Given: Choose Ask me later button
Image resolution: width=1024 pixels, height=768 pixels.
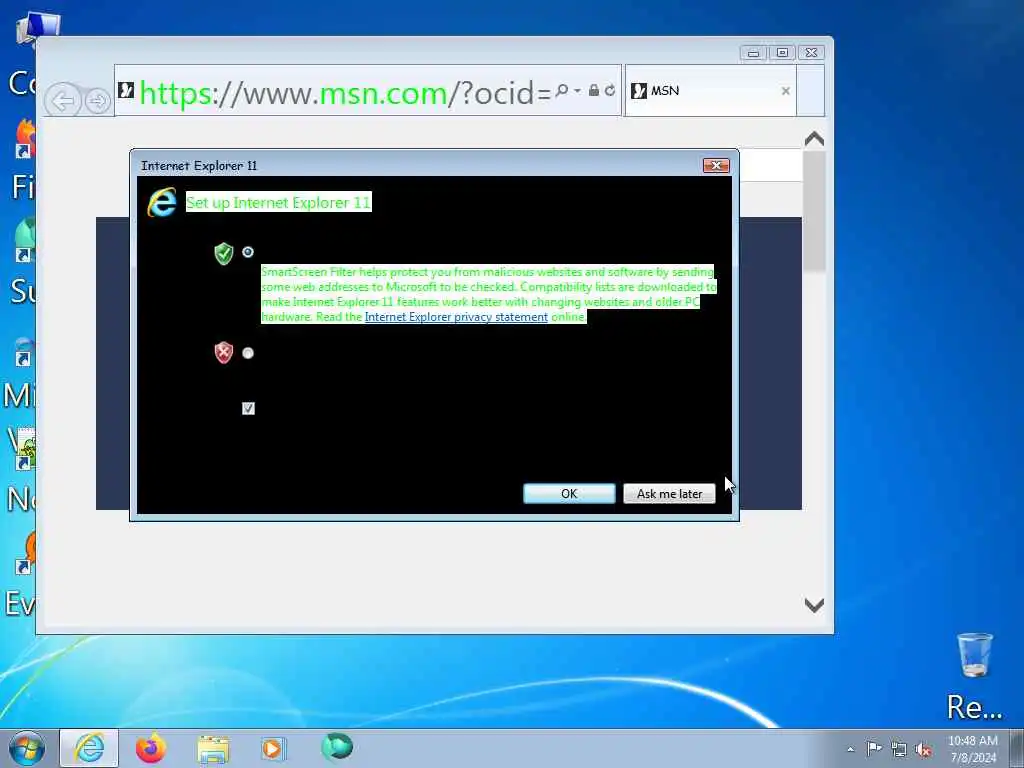Looking at the screenshot, I should point(669,494).
